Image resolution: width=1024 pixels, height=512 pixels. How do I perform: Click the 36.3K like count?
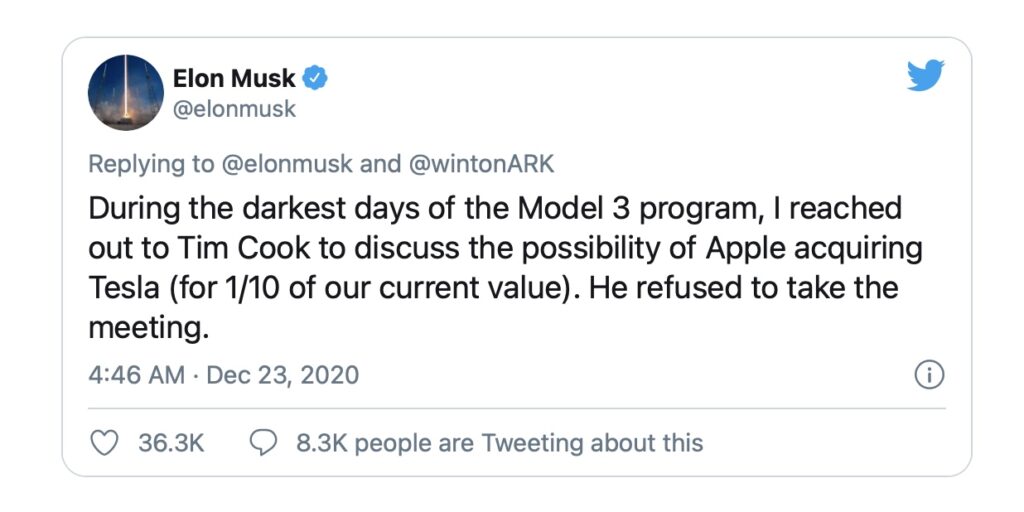coord(171,443)
